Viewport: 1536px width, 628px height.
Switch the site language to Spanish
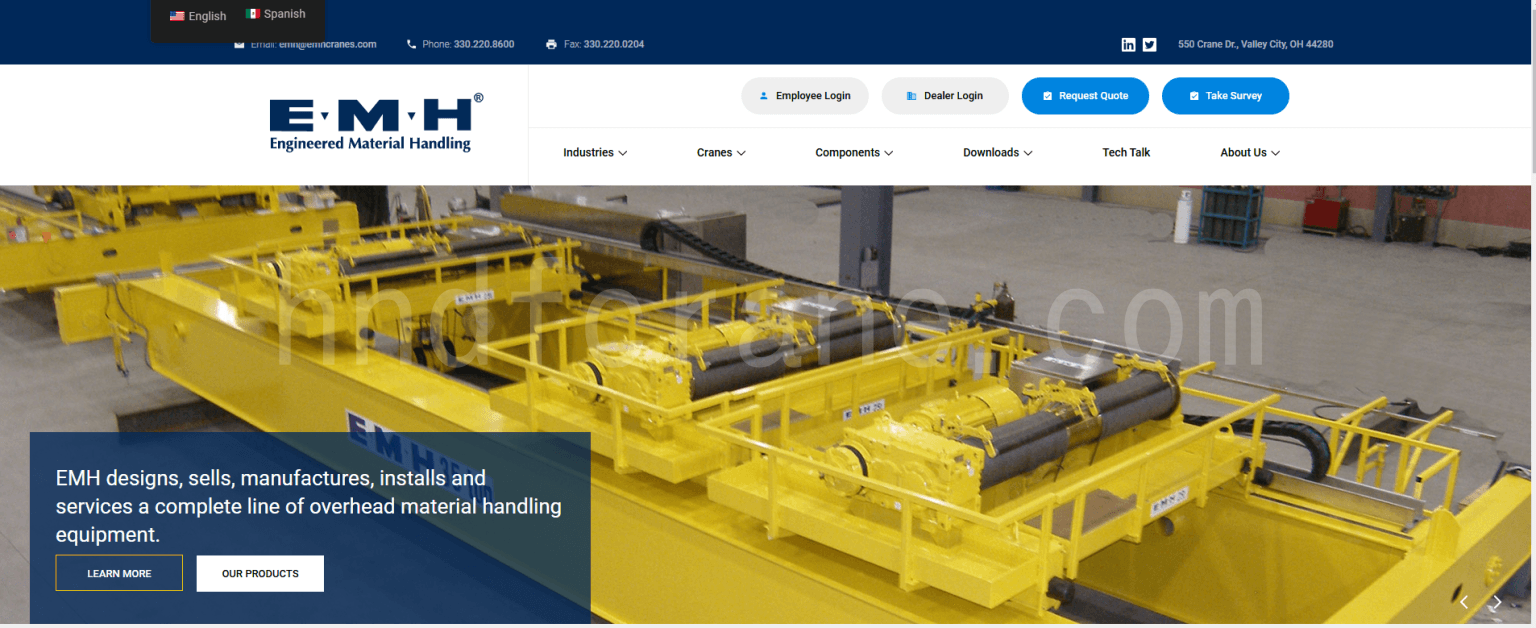pos(277,13)
